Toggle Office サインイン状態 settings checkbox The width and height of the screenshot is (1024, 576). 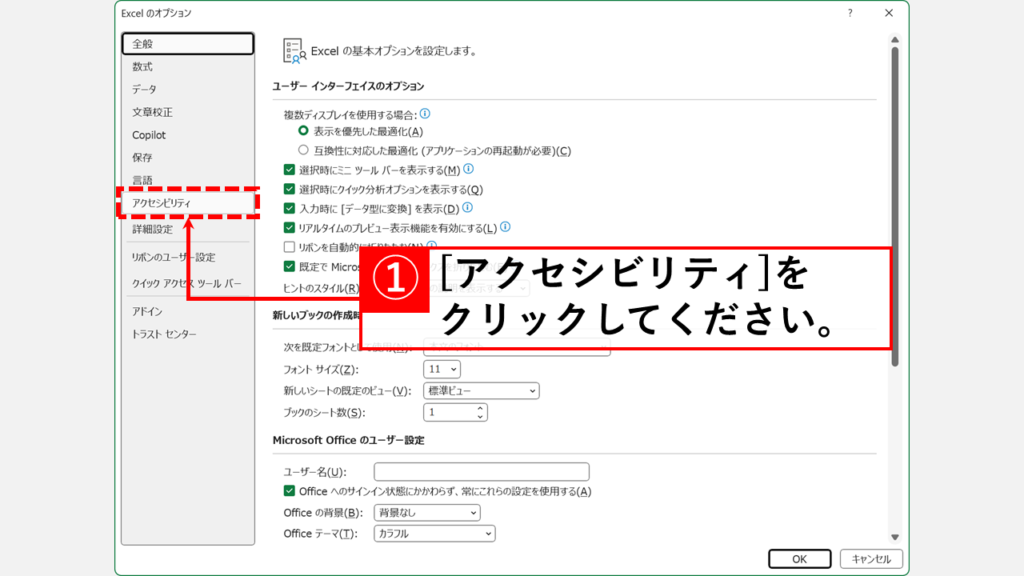point(290,491)
